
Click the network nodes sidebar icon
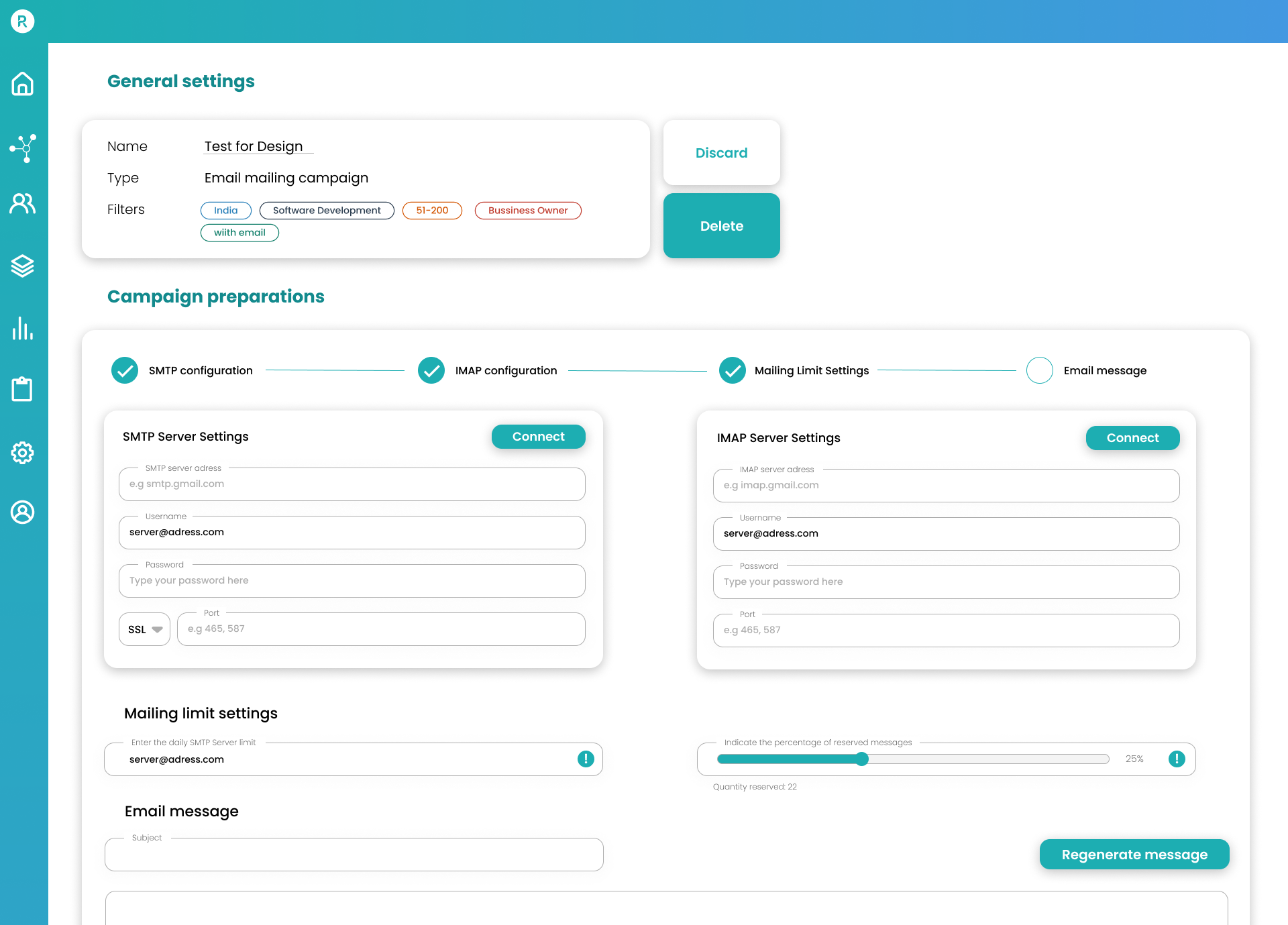(22, 148)
